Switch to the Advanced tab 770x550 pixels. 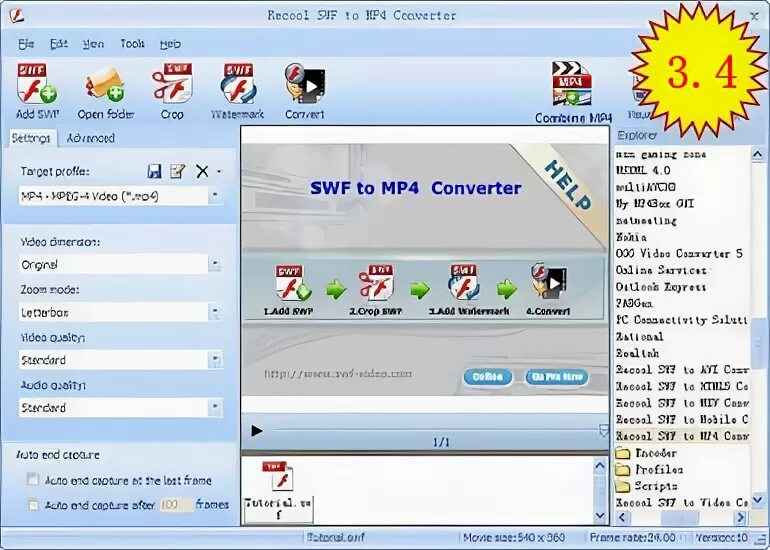(90, 138)
